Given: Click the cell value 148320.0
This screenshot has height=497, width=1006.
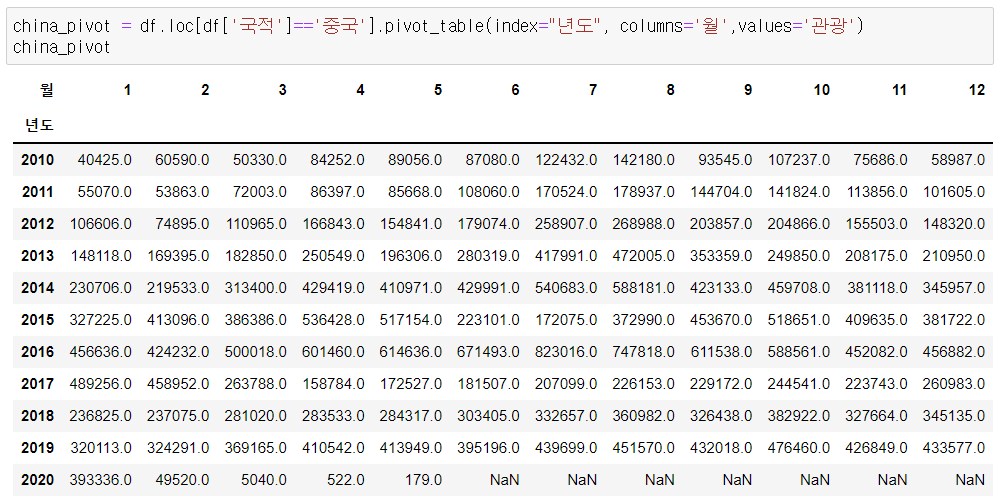Looking at the screenshot, I should (954, 224).
